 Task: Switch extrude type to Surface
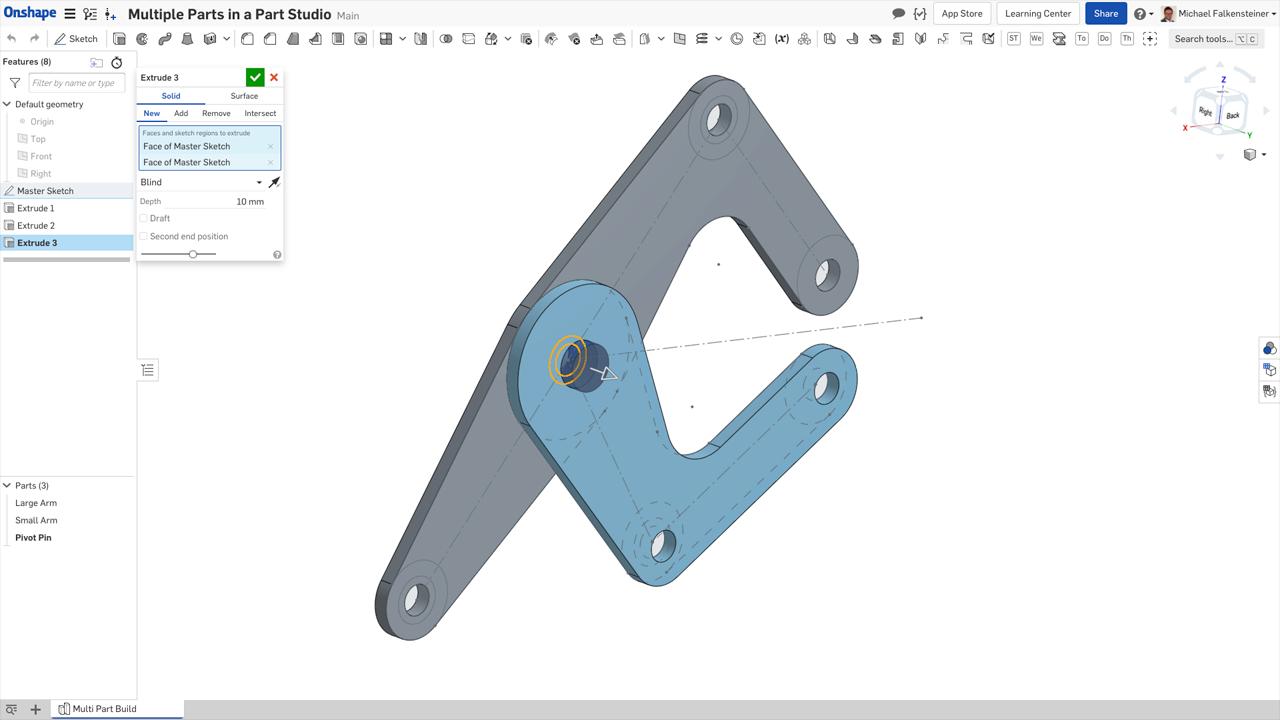244,96
